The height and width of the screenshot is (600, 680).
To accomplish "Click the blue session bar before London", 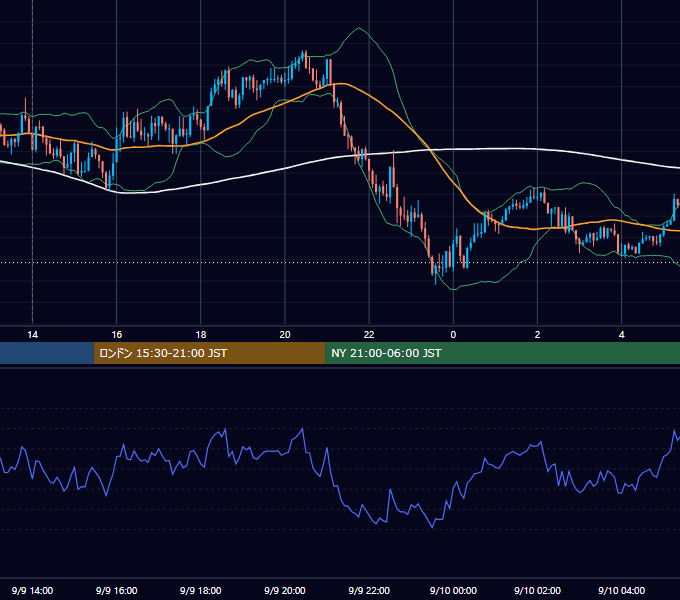I will tap(47, 353).
